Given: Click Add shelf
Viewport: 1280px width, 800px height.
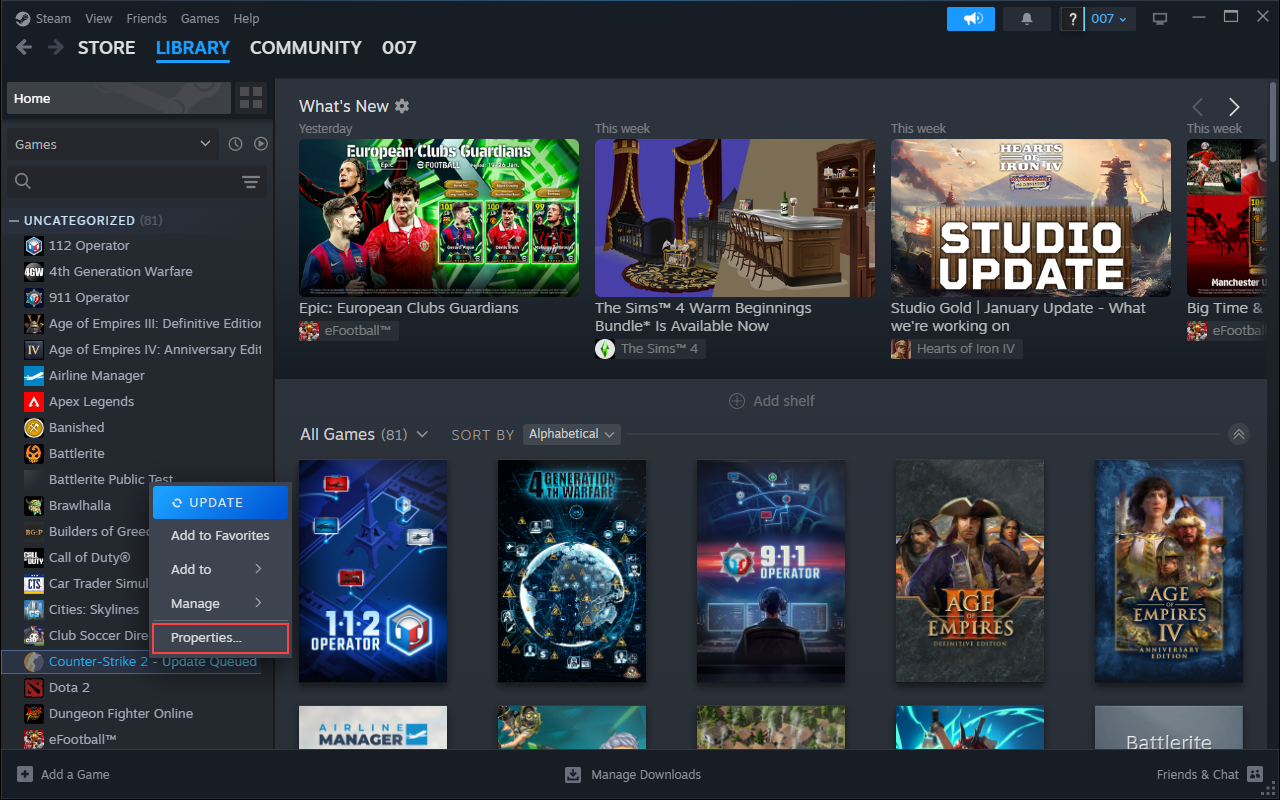Looking at the screenshot, I should coord(772,401).
